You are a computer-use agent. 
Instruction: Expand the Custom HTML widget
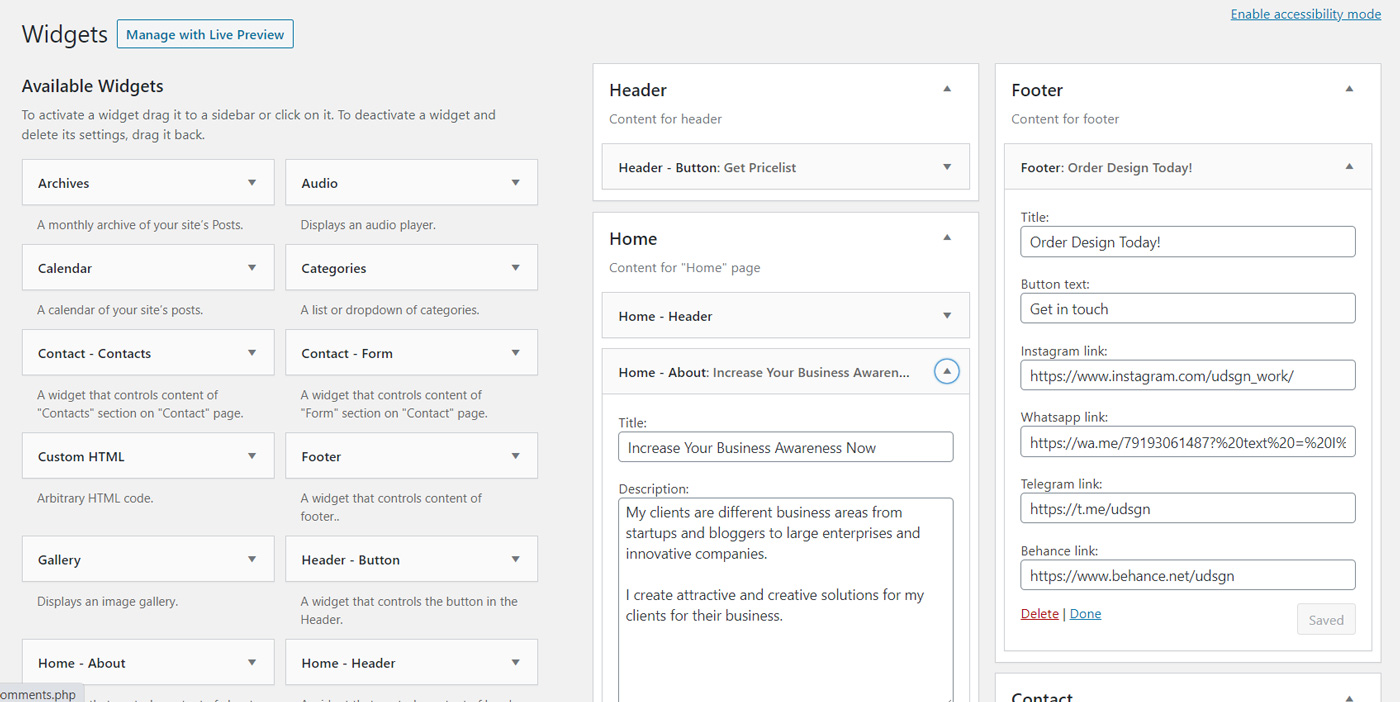tap(252, 456)
